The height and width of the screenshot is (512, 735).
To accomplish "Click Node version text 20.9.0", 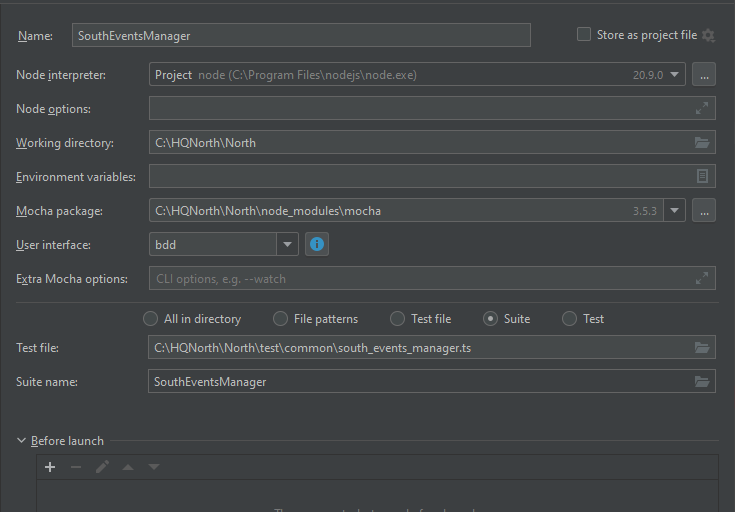I will [648, 75].
